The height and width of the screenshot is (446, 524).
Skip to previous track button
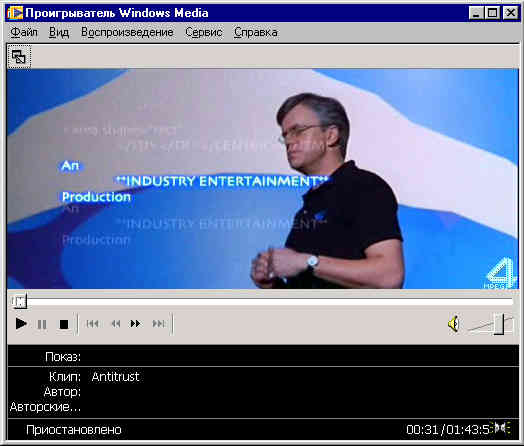click(x=93, y=324)
